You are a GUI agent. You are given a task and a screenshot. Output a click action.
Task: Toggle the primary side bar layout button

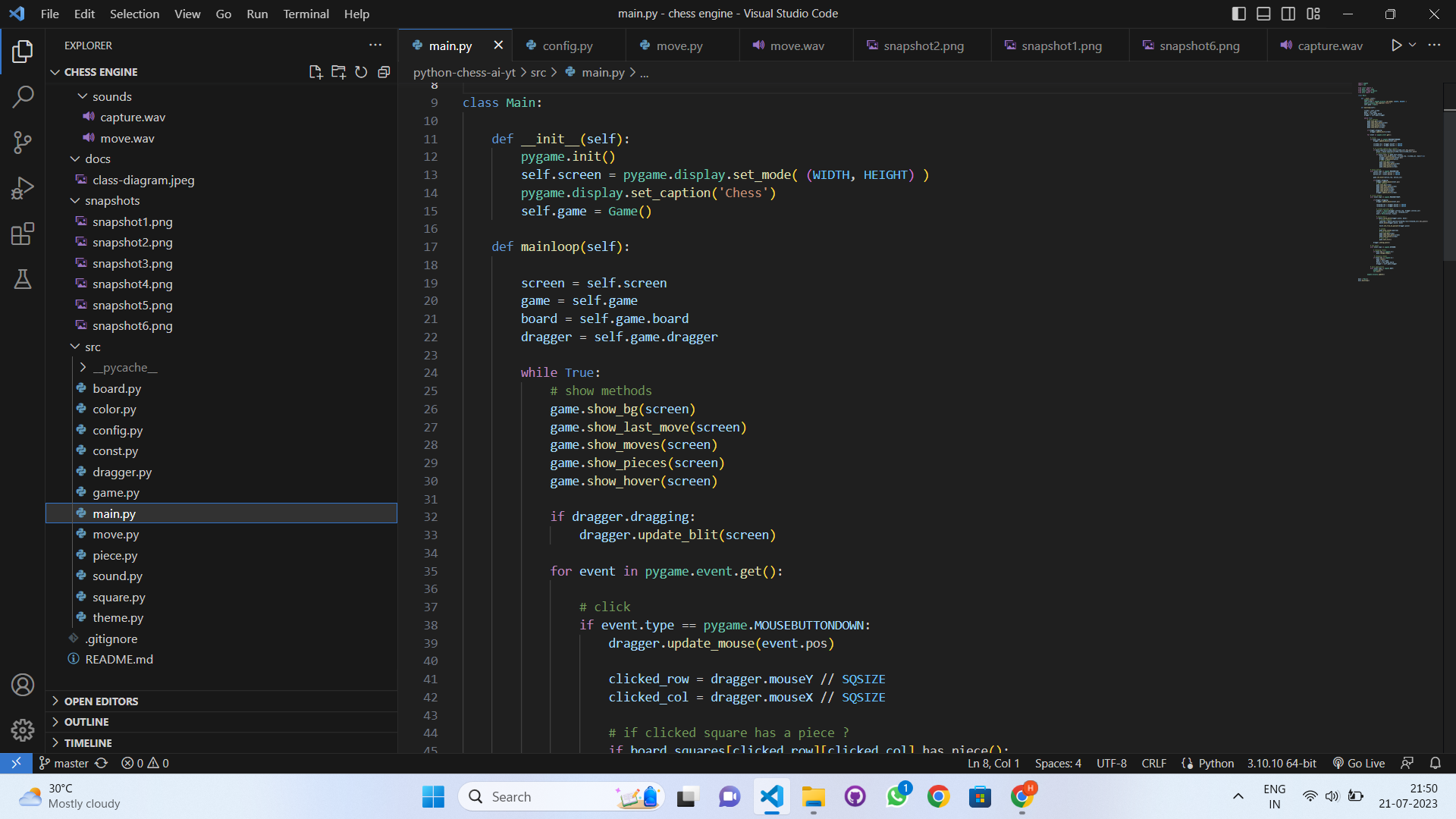tap(1239, 14)
